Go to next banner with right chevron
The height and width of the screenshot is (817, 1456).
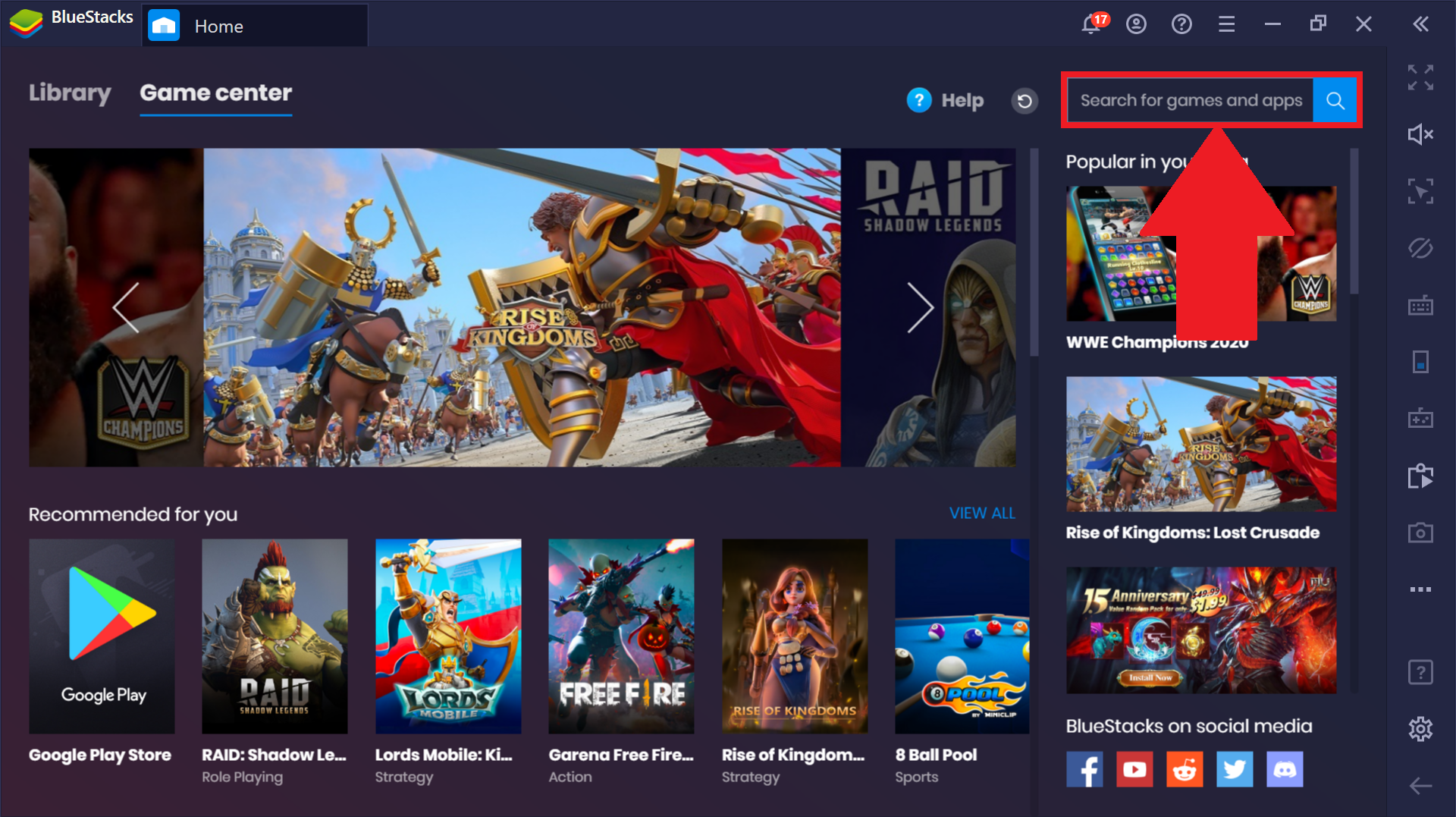(920, 307)
